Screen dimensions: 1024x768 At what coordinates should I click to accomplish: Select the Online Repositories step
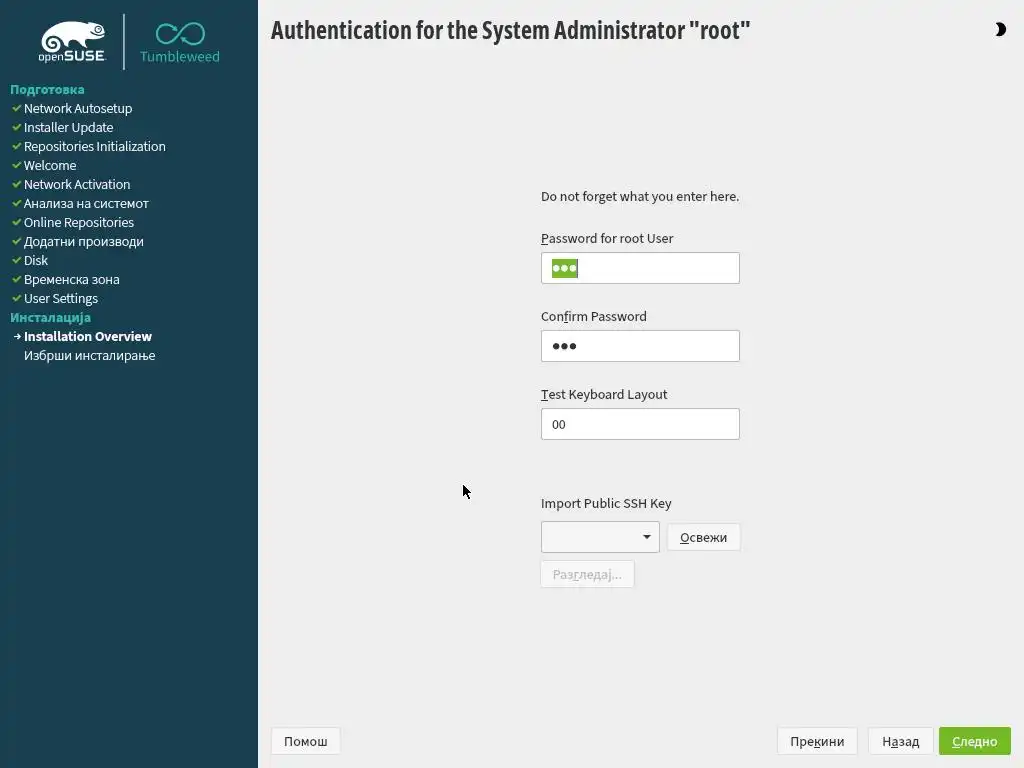pos(78,222)
